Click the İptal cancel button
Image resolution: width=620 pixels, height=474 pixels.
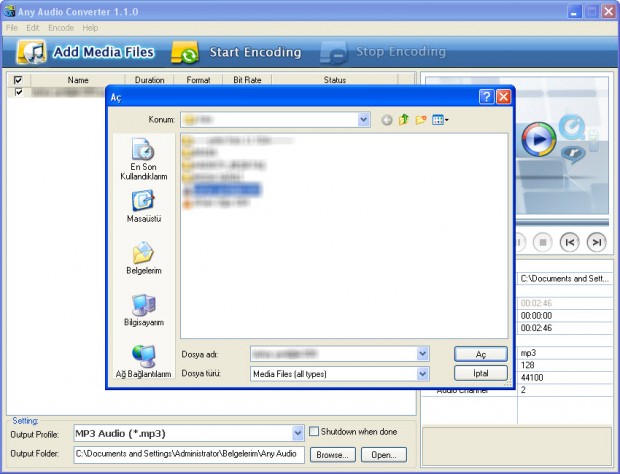pos(481,373)
